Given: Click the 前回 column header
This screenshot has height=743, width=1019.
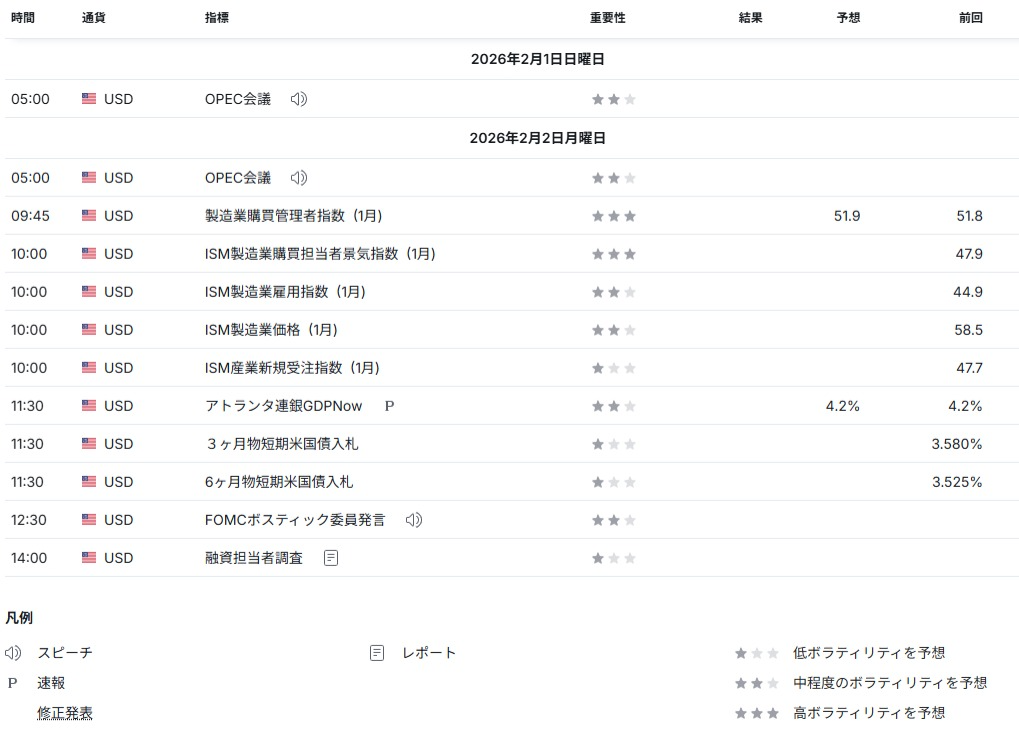Looking at the screenshot, I should click(970, 18).
